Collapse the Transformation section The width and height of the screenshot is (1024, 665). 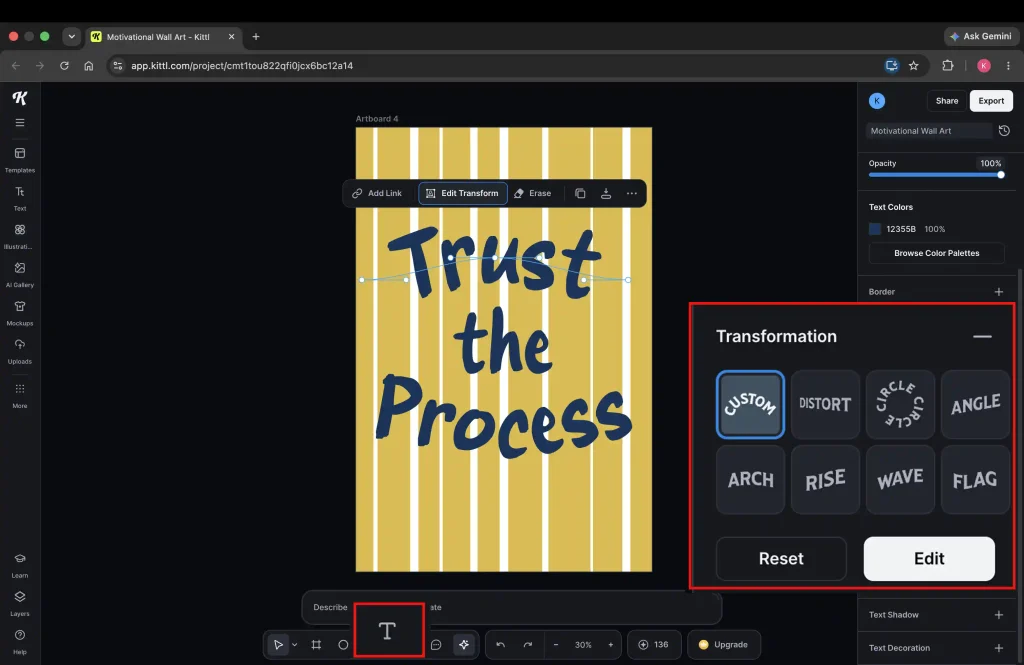[x=982, y=336]
